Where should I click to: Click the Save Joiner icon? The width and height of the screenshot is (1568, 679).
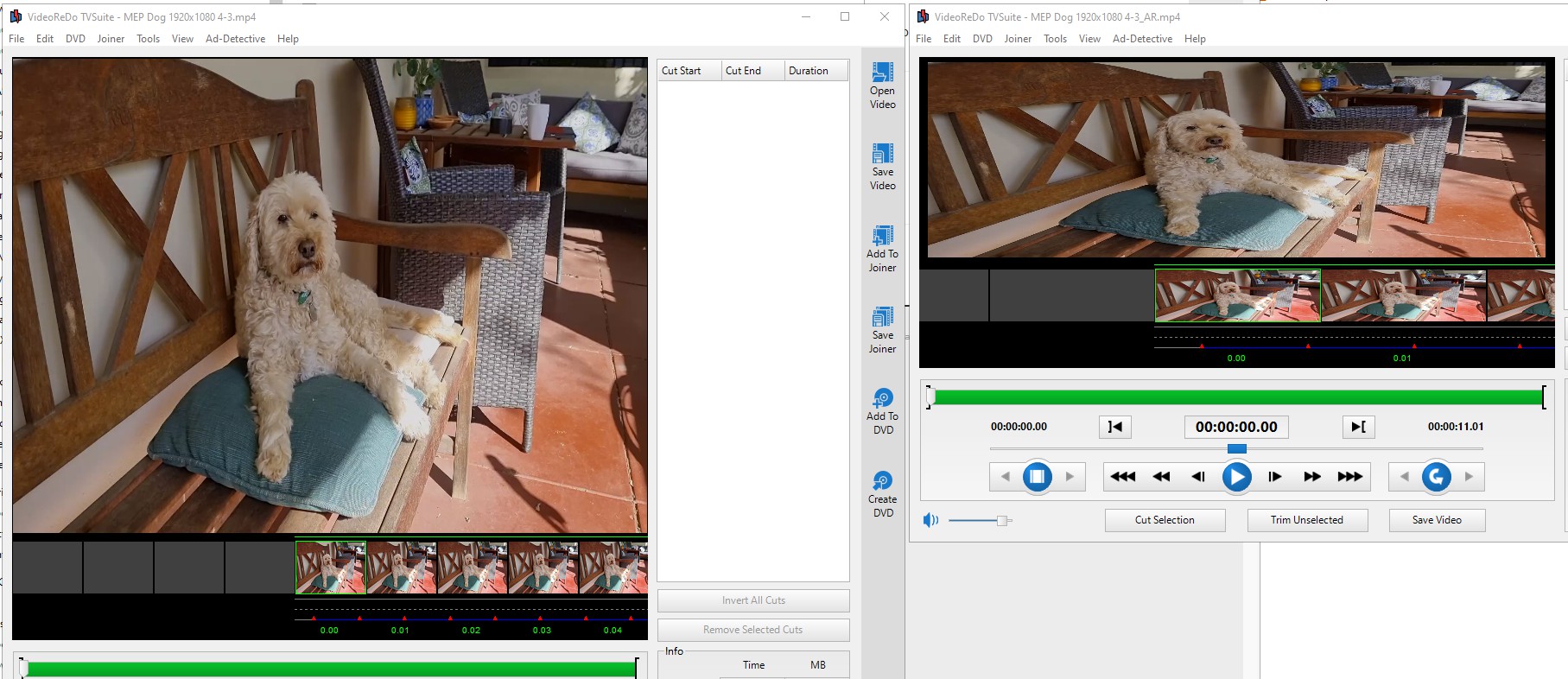882,317
